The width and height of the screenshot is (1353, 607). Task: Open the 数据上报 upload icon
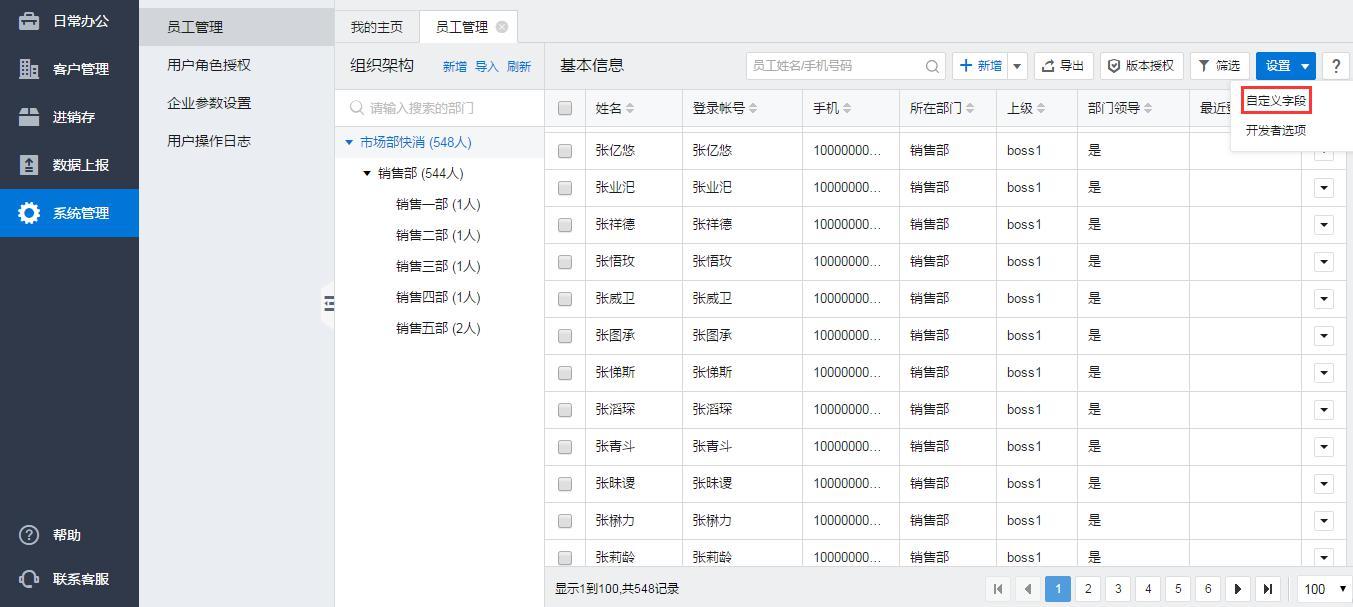click(29, 165)
